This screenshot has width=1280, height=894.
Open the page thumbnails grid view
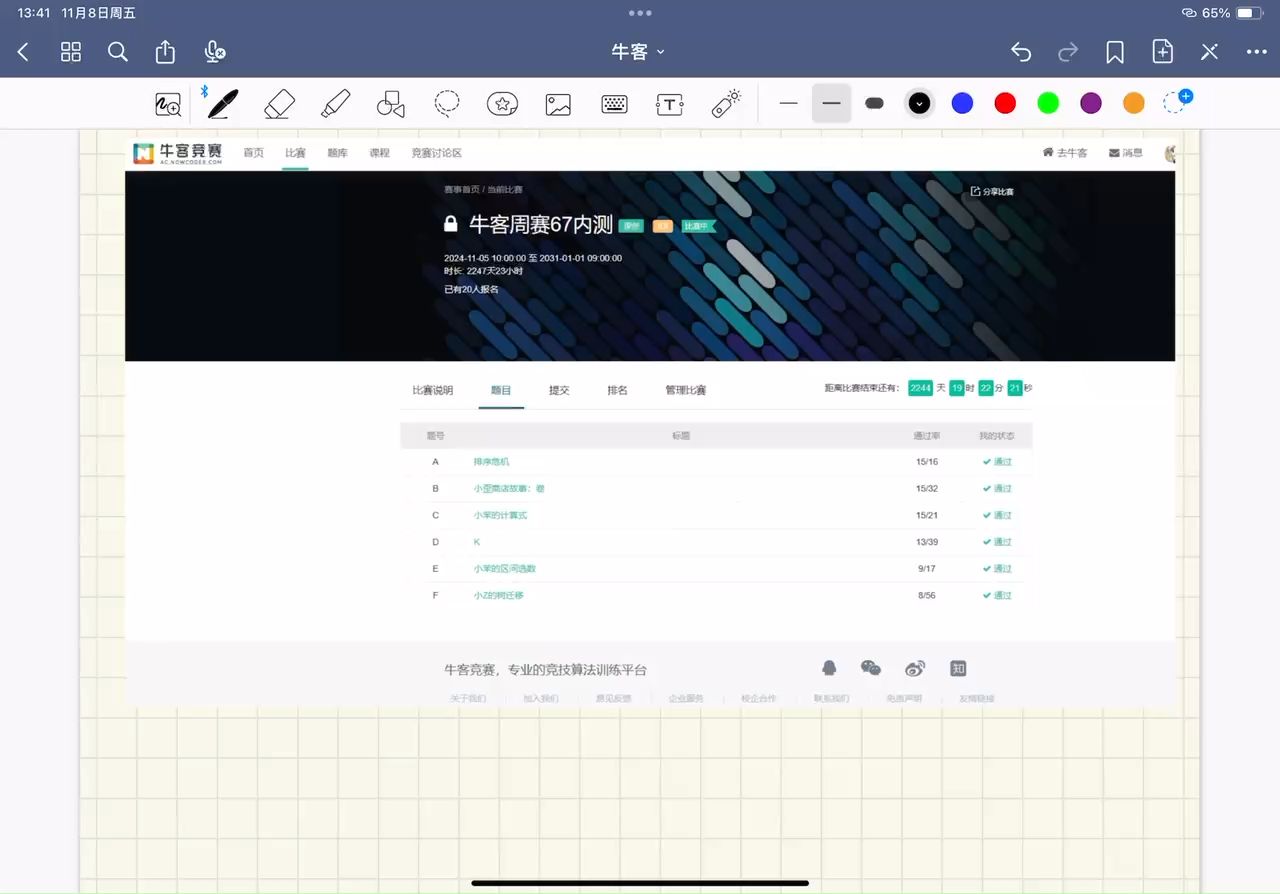(x=71, y=52)
